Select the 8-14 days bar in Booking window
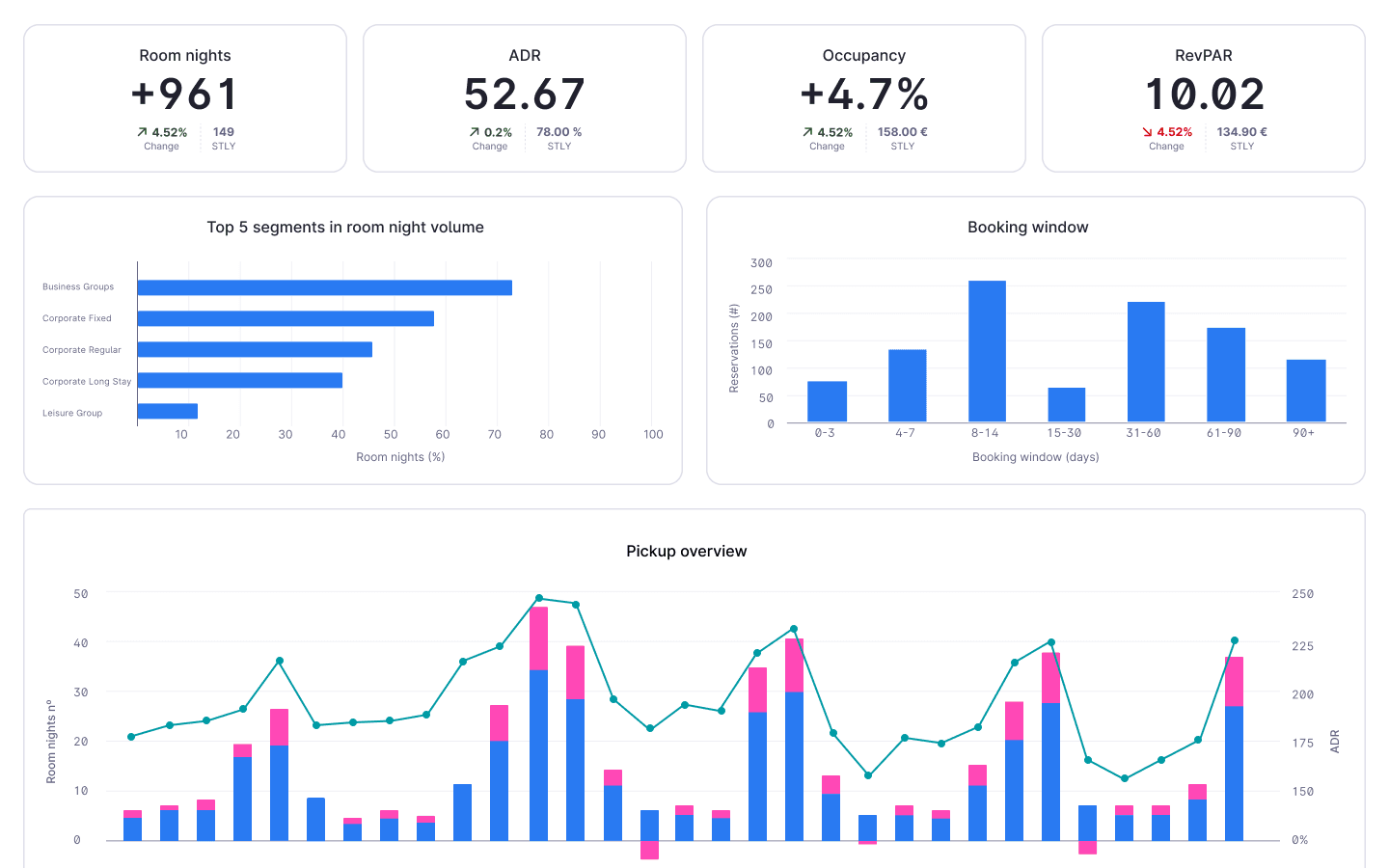Viewport: 1389px width, 868px height. coord(987,352)
